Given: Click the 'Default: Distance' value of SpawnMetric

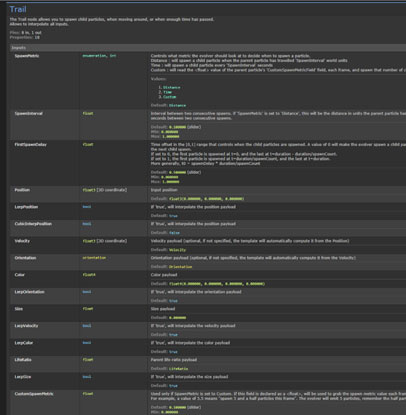Looking at the screenshot, I should pos(168,105).
